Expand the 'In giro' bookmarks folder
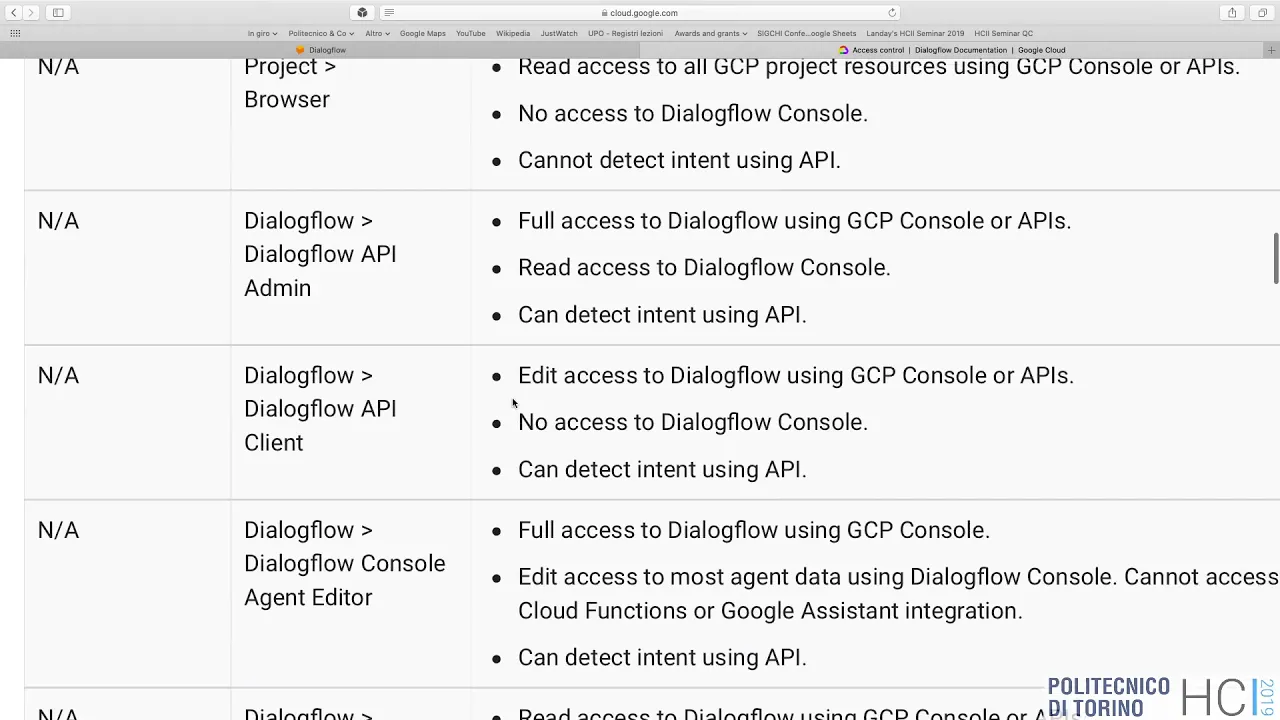This screenshot has height=720, width=1280. [x=262, y=33]
